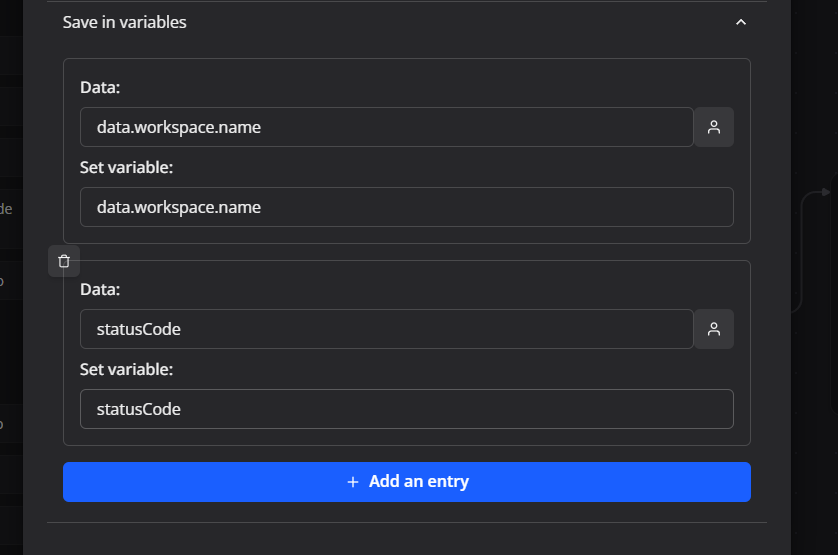Click the arrowhead connector behind the panel
838x555 pixels.
825,192
